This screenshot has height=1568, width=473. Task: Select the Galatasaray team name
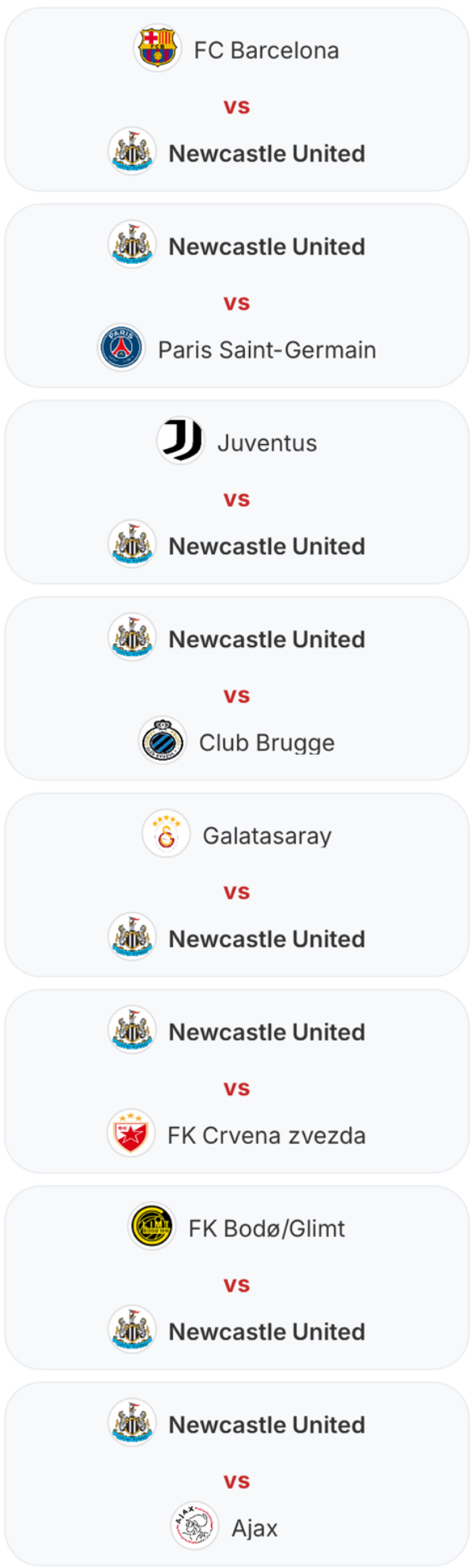coord(268,836)
